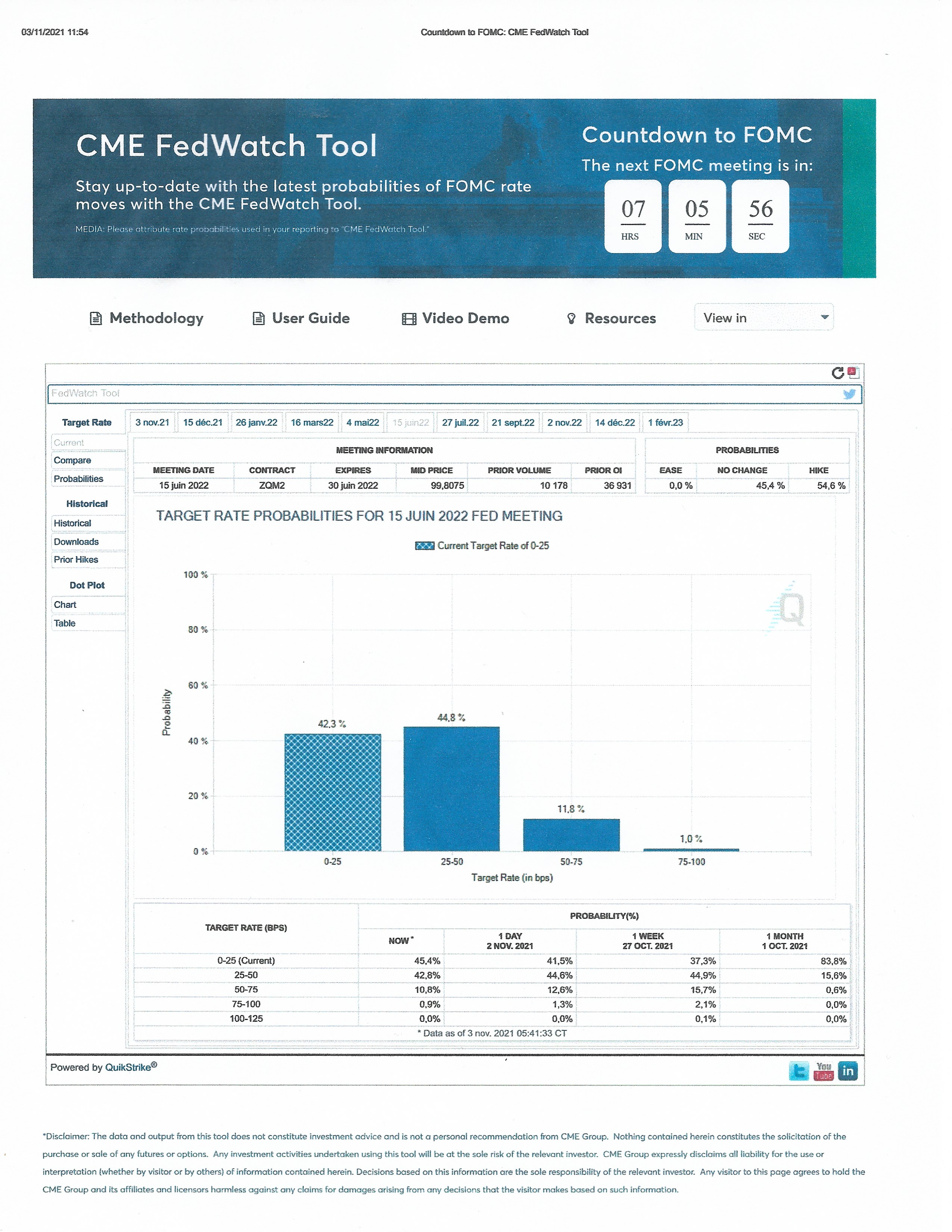Image resolution: width=952 pixels, height=1232 pixels.
Task: Select the 27 juil.22 meeting tab
Action: pos(460,423)
